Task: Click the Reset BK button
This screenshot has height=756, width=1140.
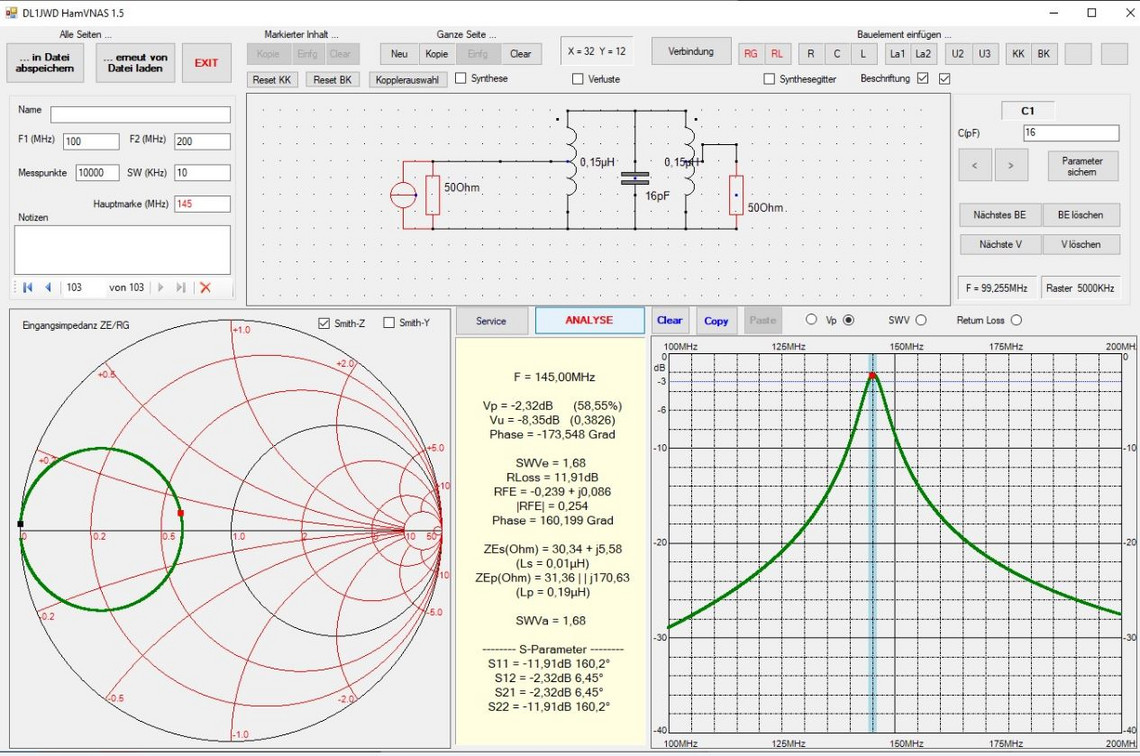Action: [x=332, y=80]
